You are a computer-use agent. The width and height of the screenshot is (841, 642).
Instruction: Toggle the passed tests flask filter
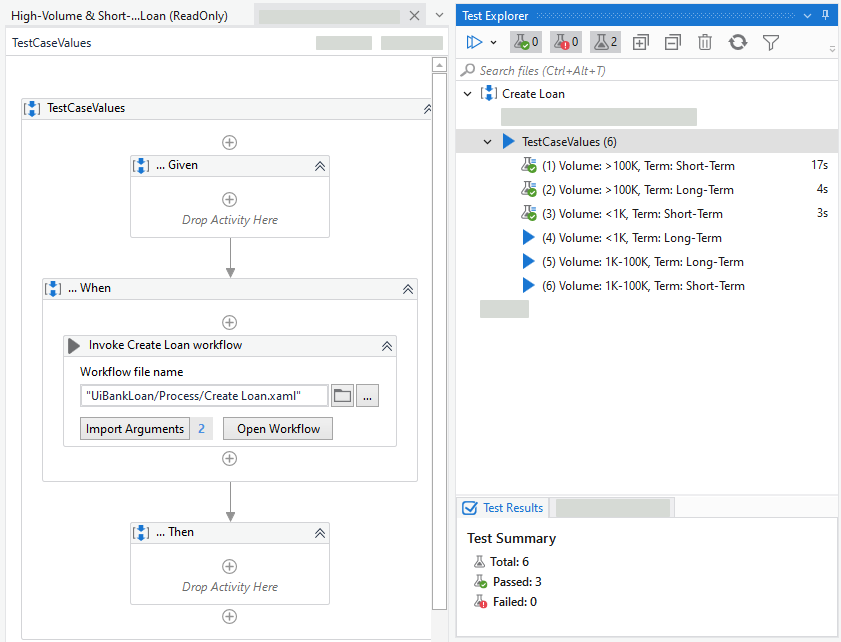(527, 42)
